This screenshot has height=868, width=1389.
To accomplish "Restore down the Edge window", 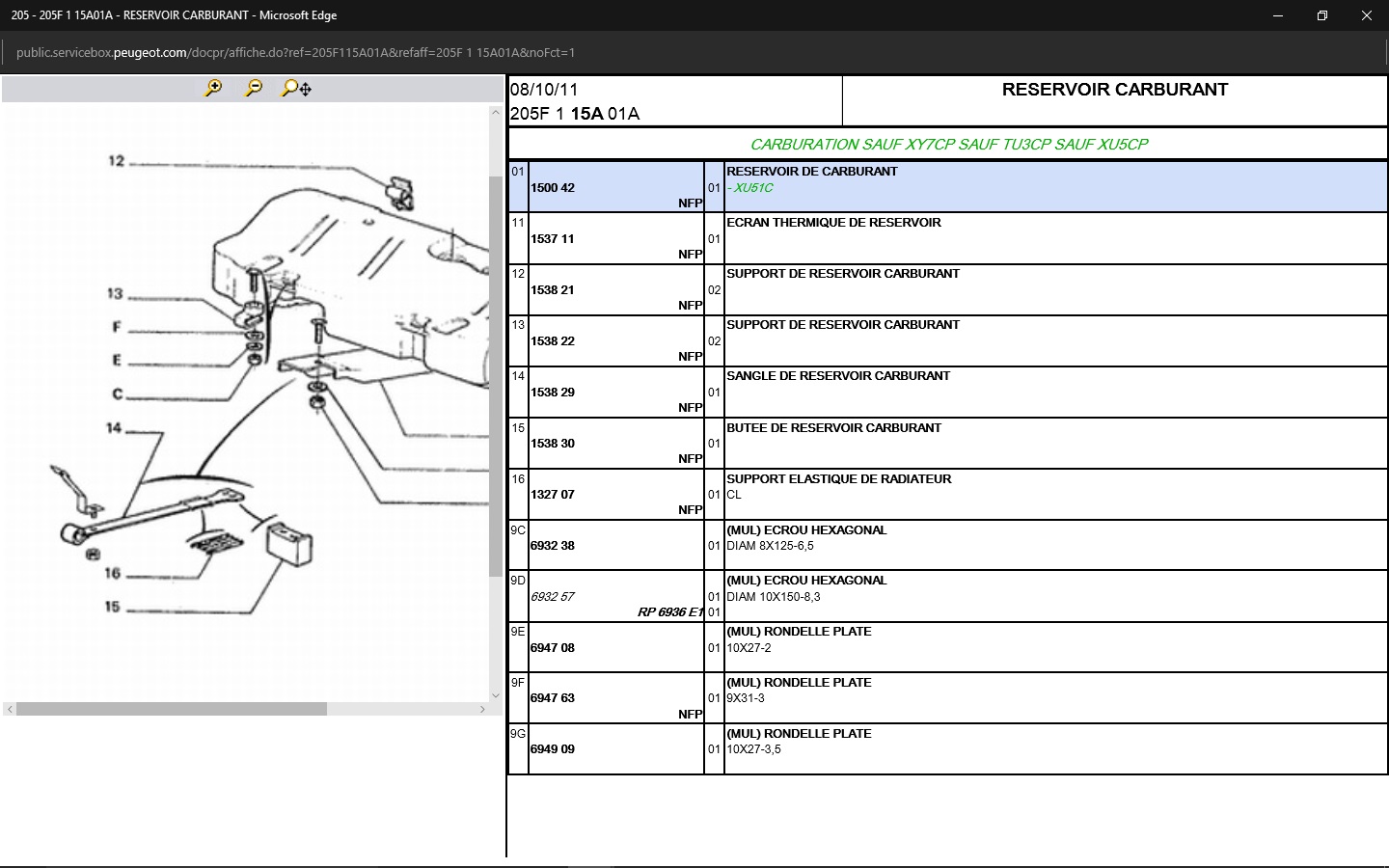I will [x=1321, y=15].
